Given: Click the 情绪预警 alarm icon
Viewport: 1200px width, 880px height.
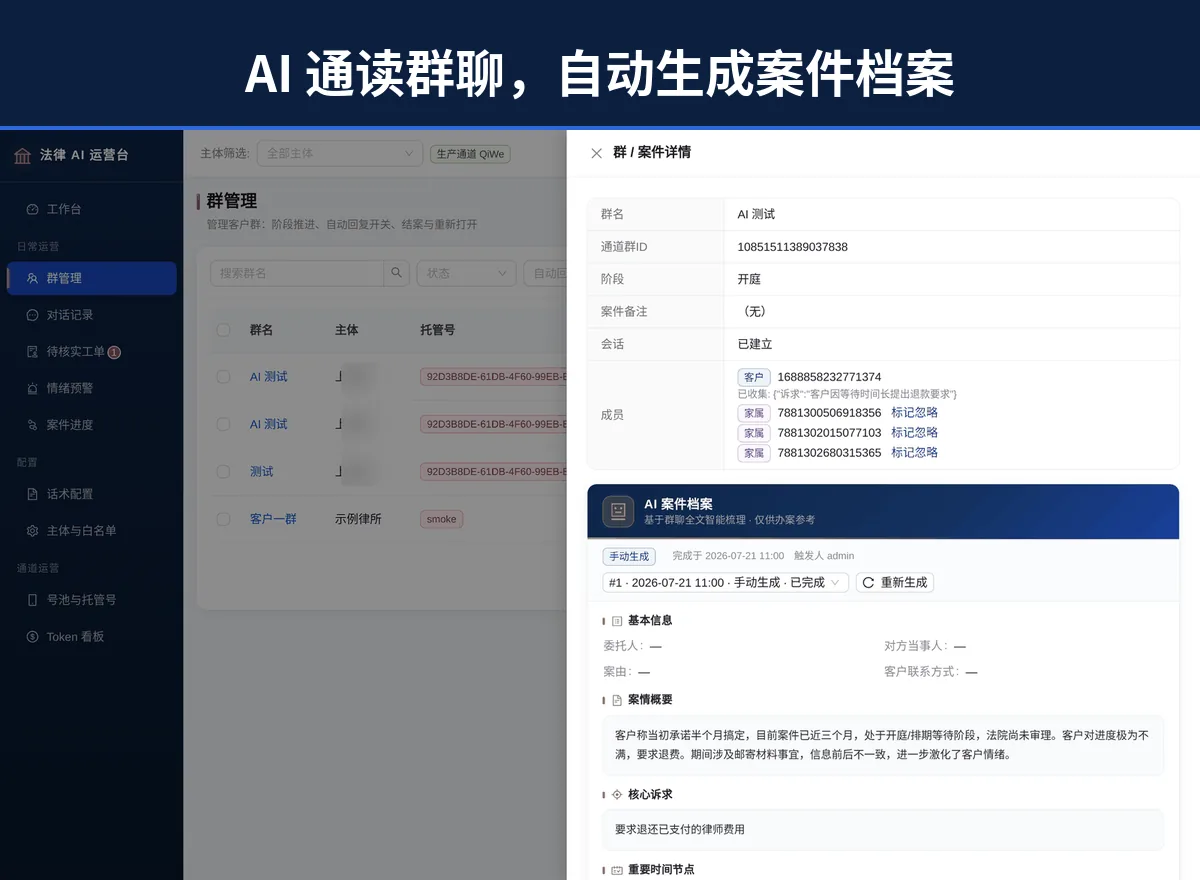Looking at the screenshot, I should pyautogui.click(x=32, y=388).
